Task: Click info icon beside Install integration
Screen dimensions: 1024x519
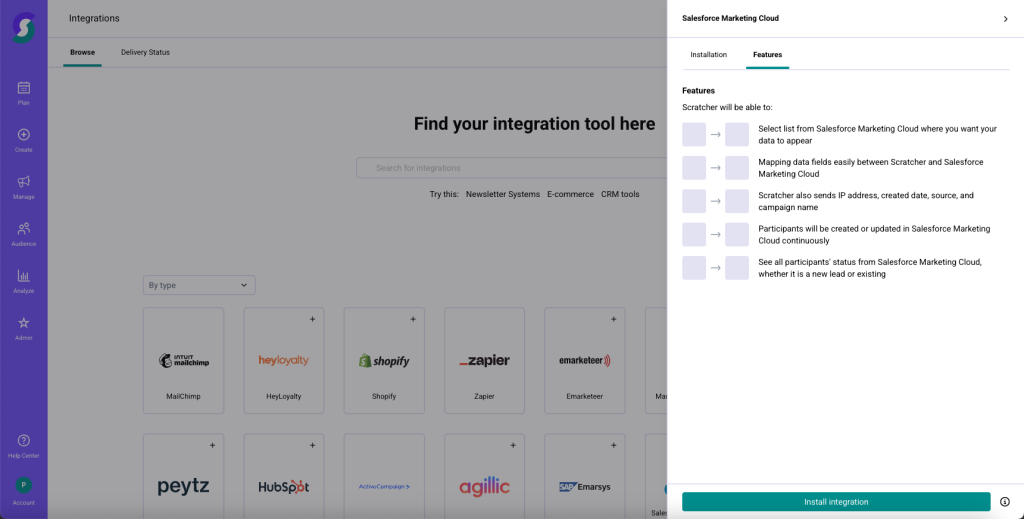Action: [x=1004, y=502]
